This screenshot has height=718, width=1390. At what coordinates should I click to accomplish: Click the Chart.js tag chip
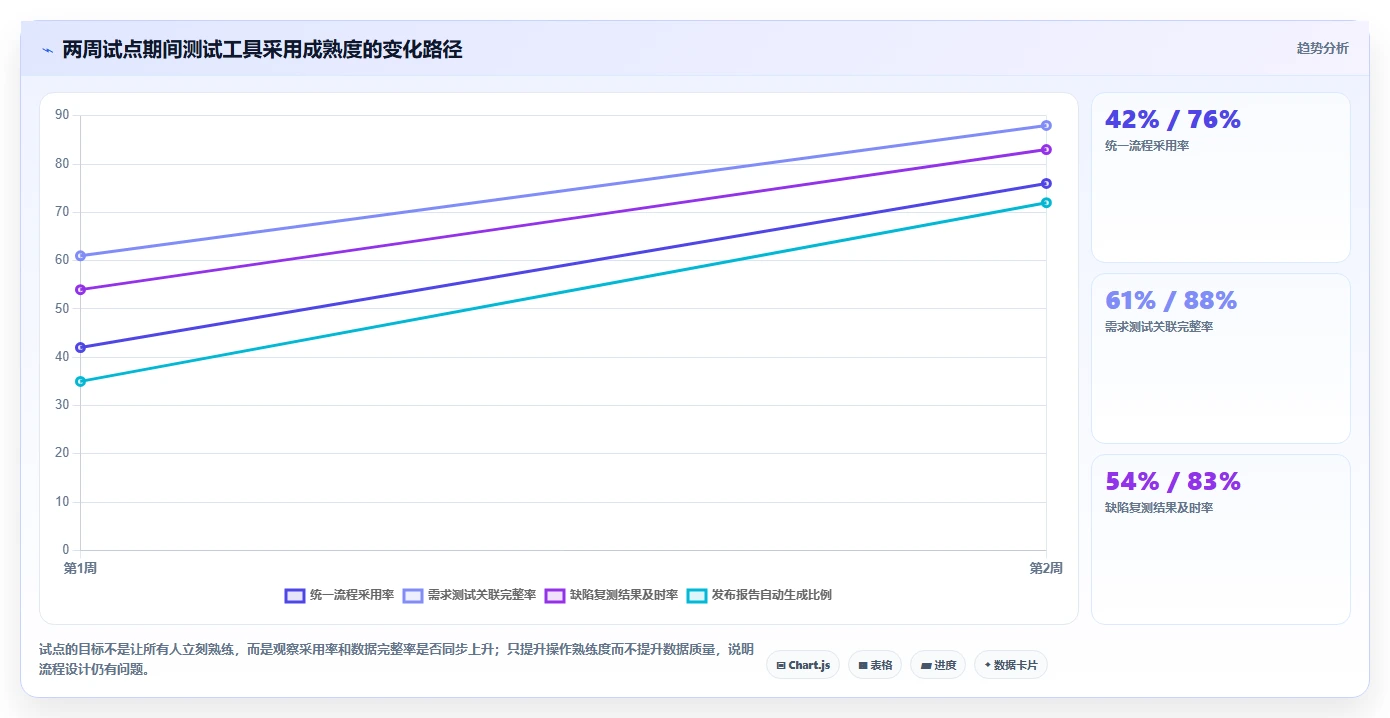pos(803,665)
